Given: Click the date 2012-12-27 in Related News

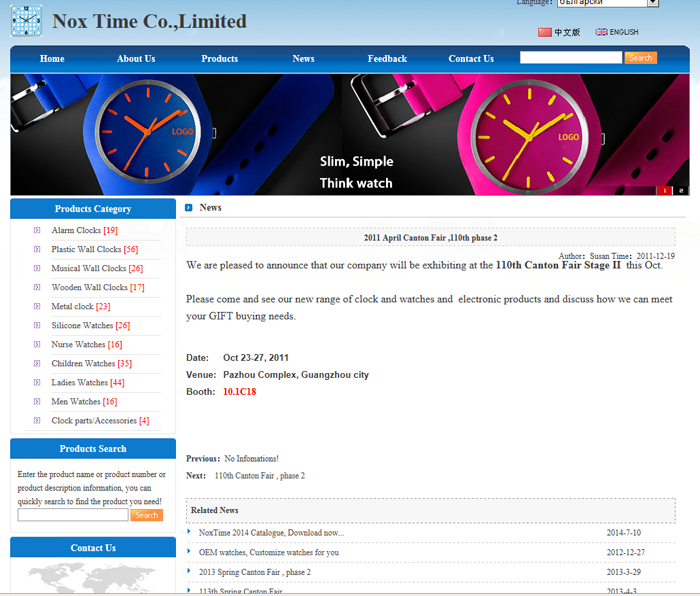Looking at the screenshot, I should [x=625, y=552].
